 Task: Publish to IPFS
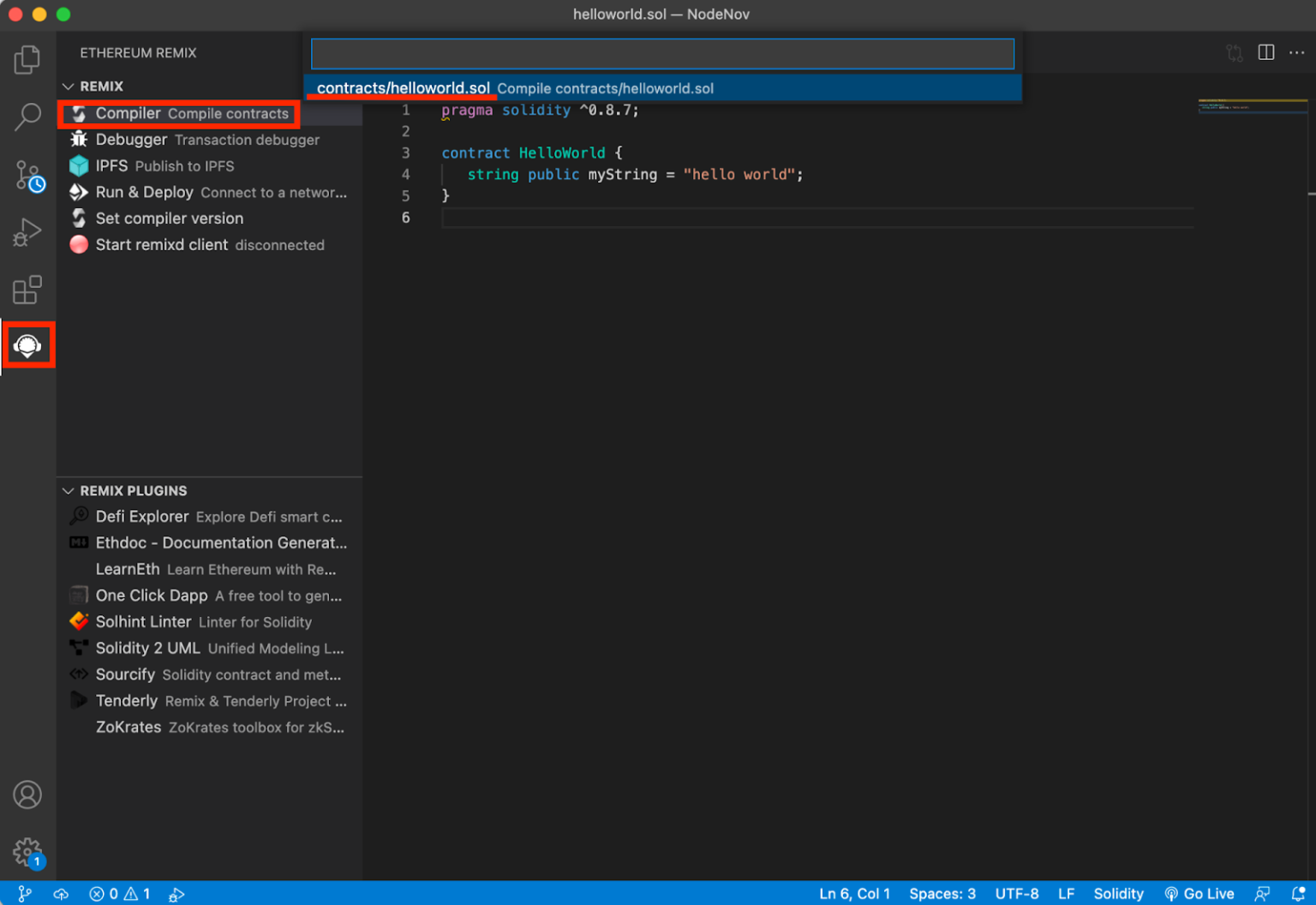(x=112, y=165)
